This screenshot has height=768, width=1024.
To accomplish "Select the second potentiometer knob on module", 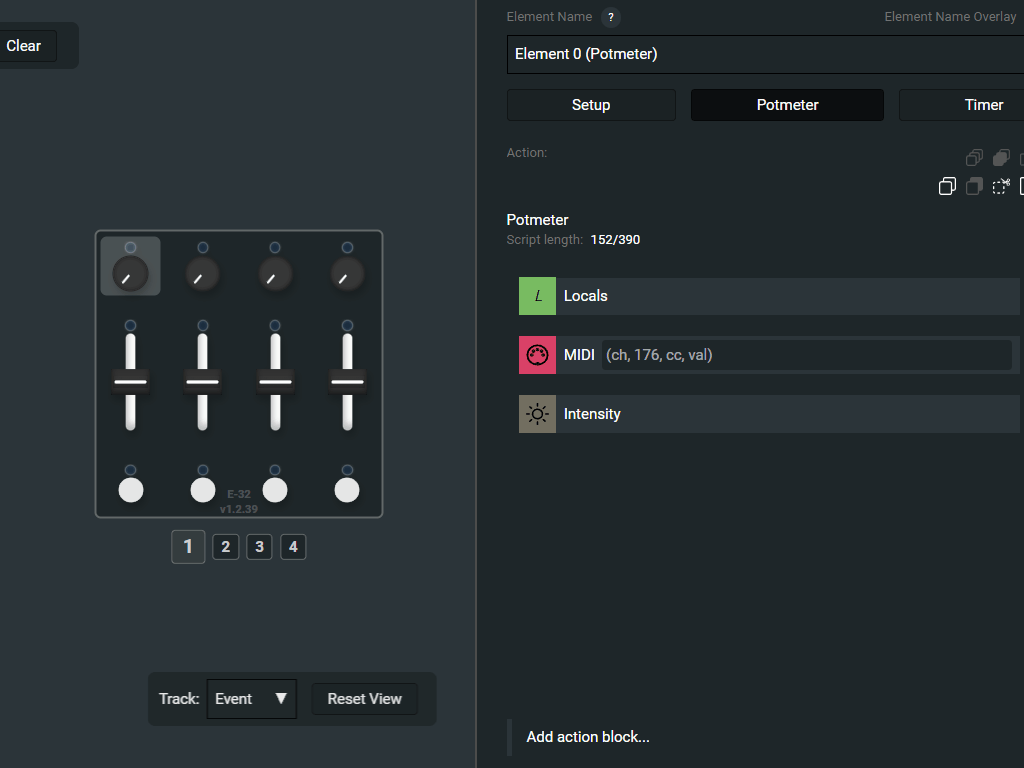I will pos(203,273).
